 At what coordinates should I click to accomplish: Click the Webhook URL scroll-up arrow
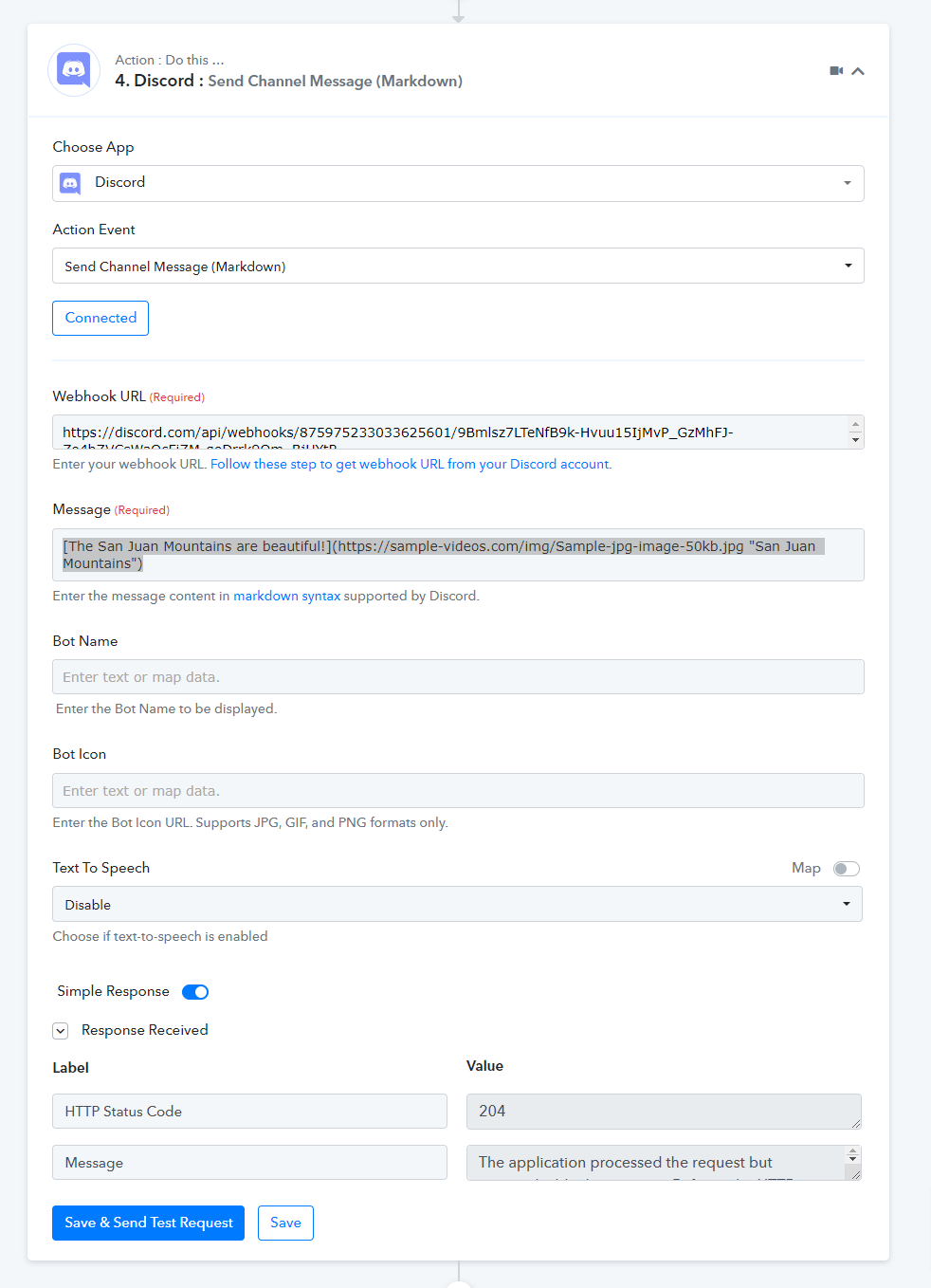pyautogui.click(x=855, y=425)
